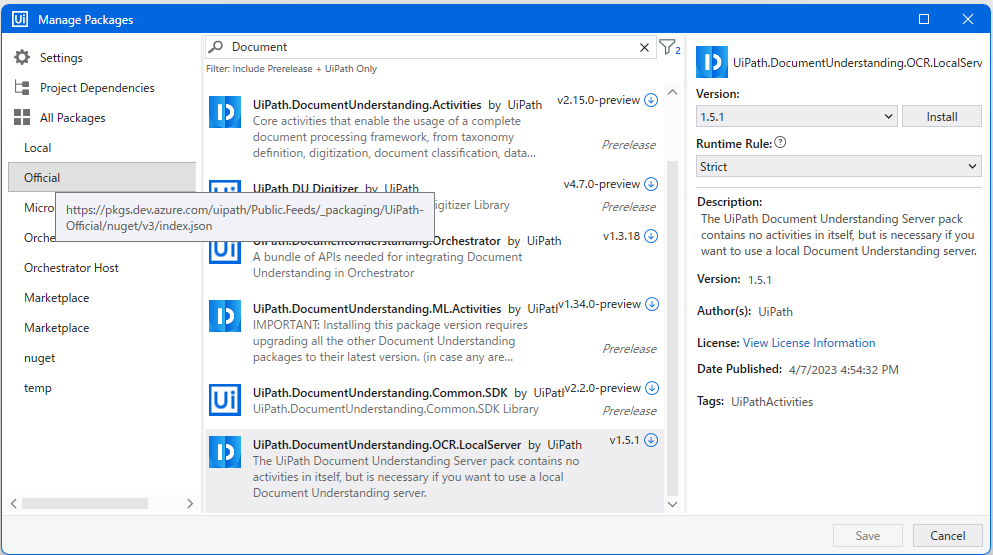Image resolution: width=993 pixels, height=555 pixels.
Task: Focus the package search input field
Action: click(x=431, y=47)
